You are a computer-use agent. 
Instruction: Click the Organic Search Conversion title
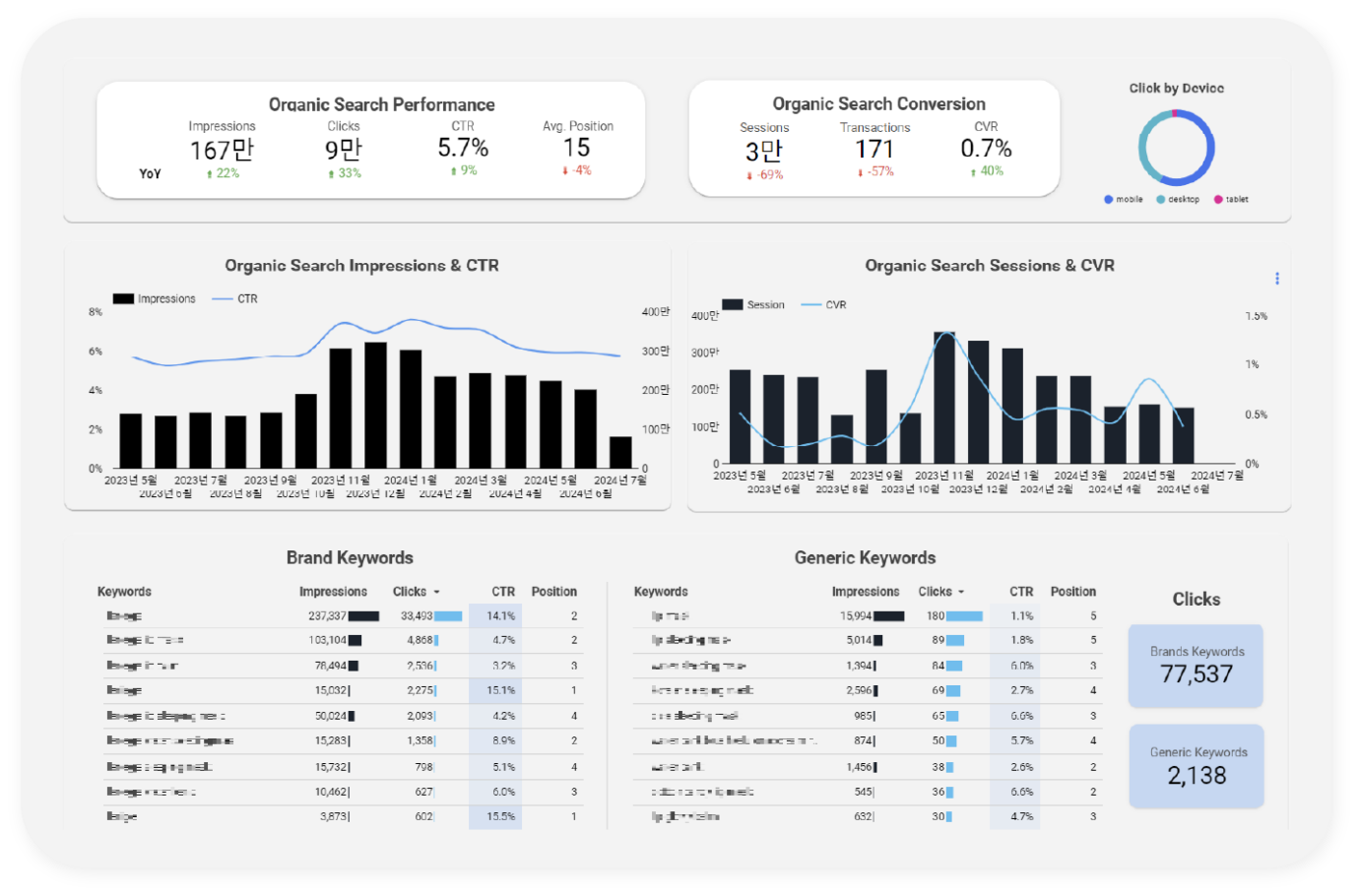[878, 103]
